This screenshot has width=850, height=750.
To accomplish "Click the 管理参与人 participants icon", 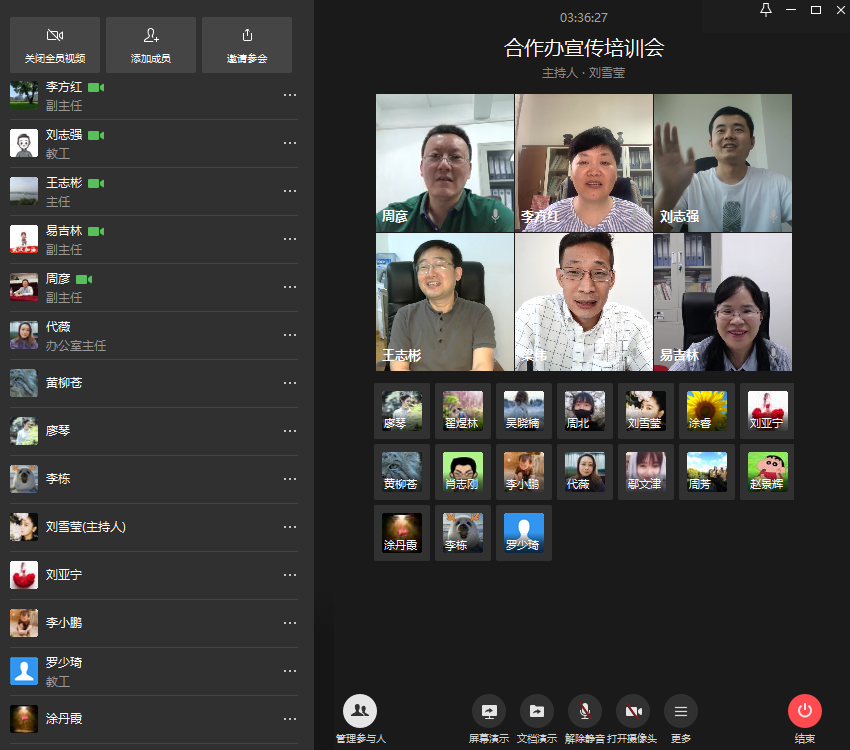I will (360, 711).
